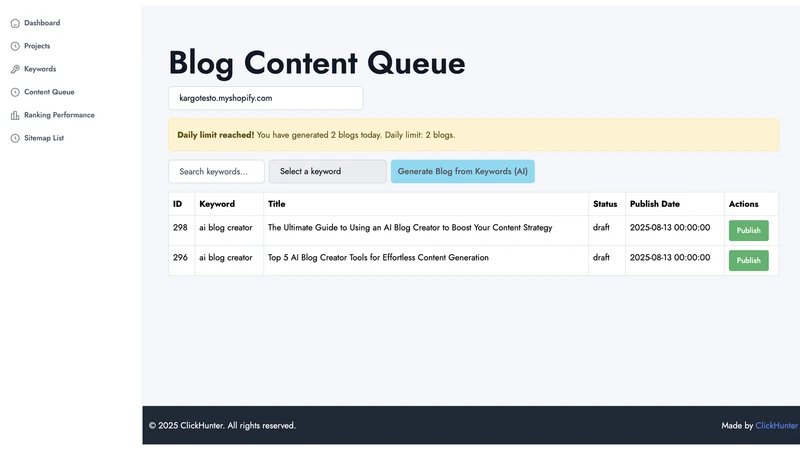Image resolution: width=800 pixels, height=450 pixels.
Task: Click the 'Daily limit reached!' alert text
Action: [x=215, y=135]
